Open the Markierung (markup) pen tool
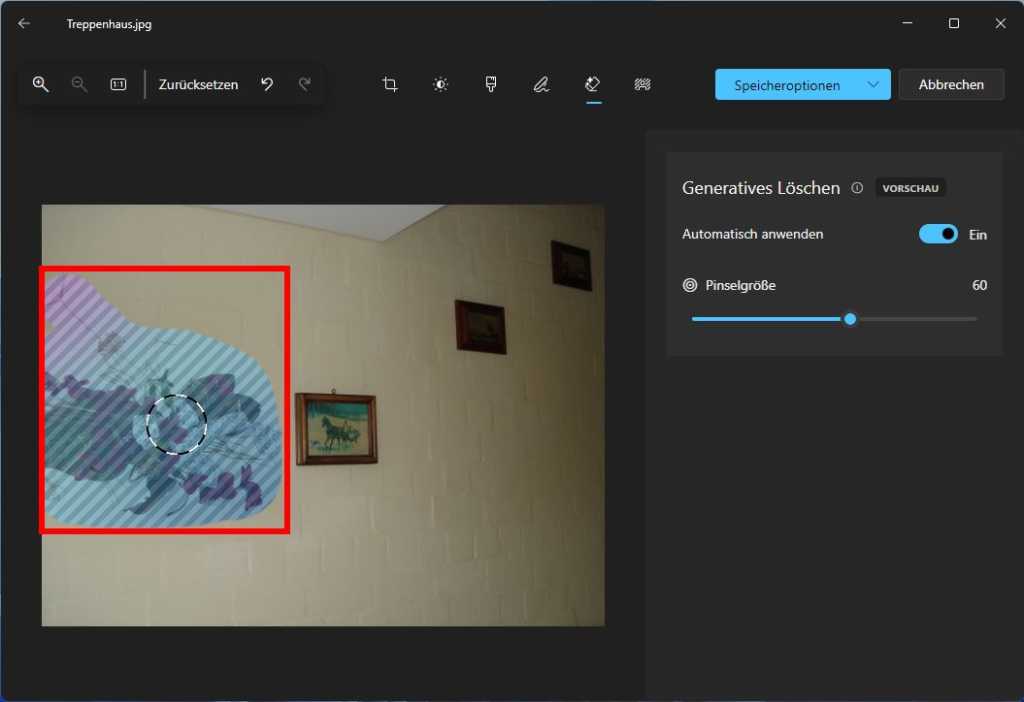Viewport: 1024px width, 702px height. click(541, 84)
